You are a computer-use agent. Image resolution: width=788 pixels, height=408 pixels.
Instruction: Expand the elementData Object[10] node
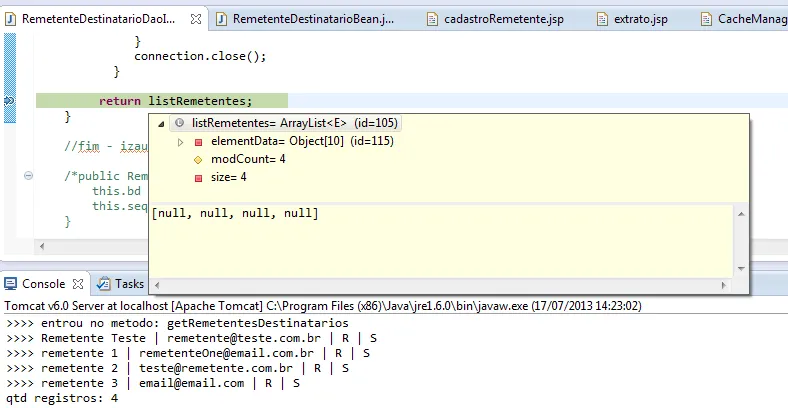coord(181,142)
